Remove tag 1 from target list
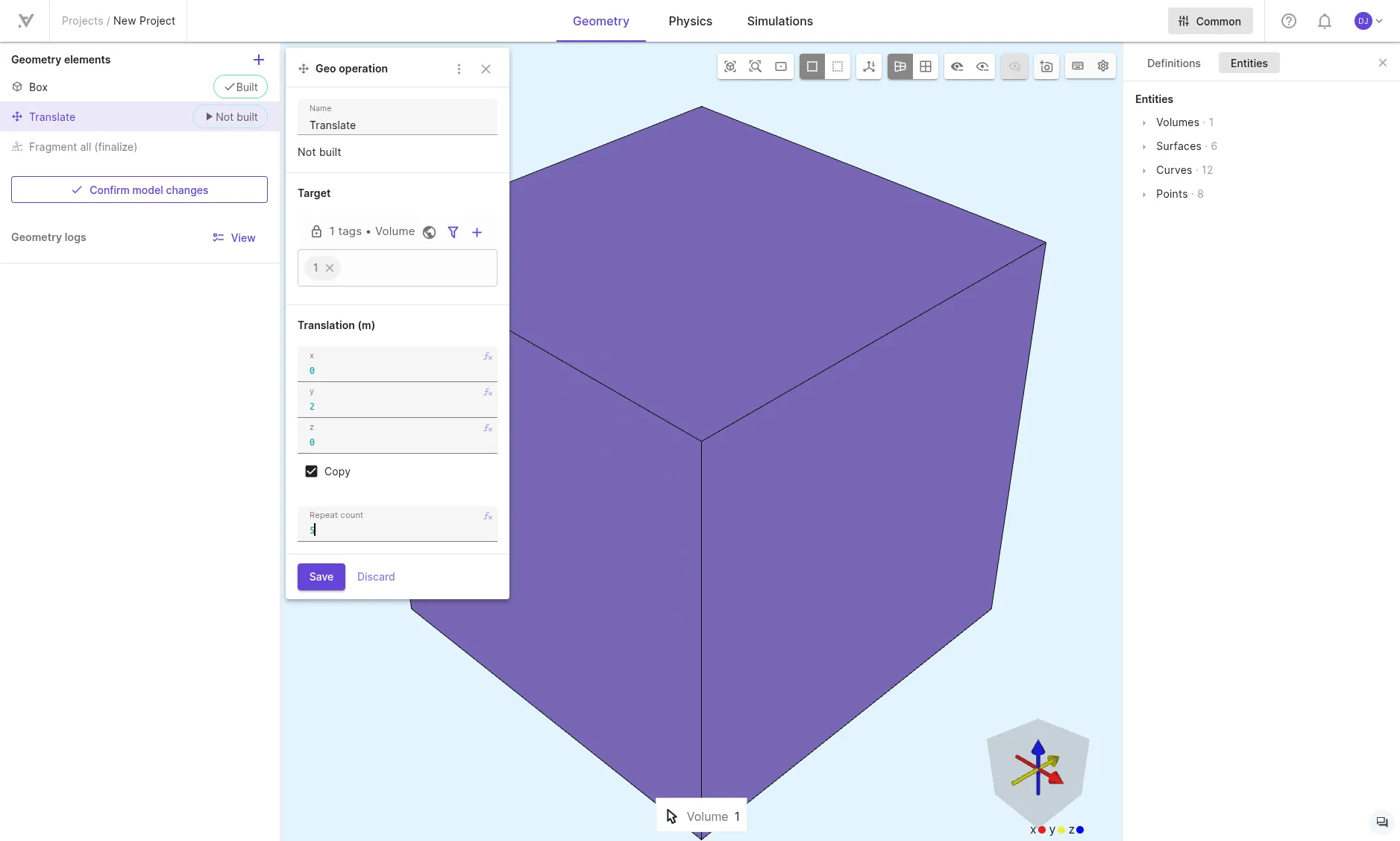 click(330, 268)
